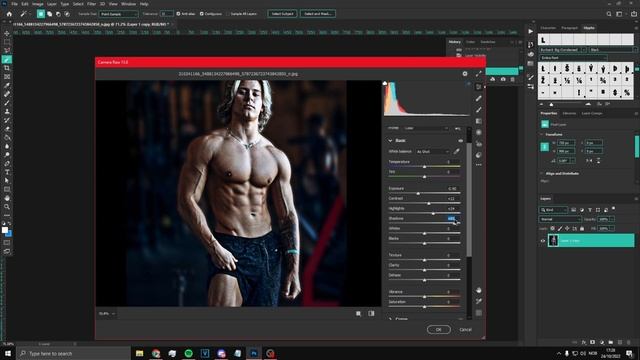Toggle the Anti-alias checkbox
The height and width of the screenshot is (360, 640).
pyautogui.click(x=178, y=14)
